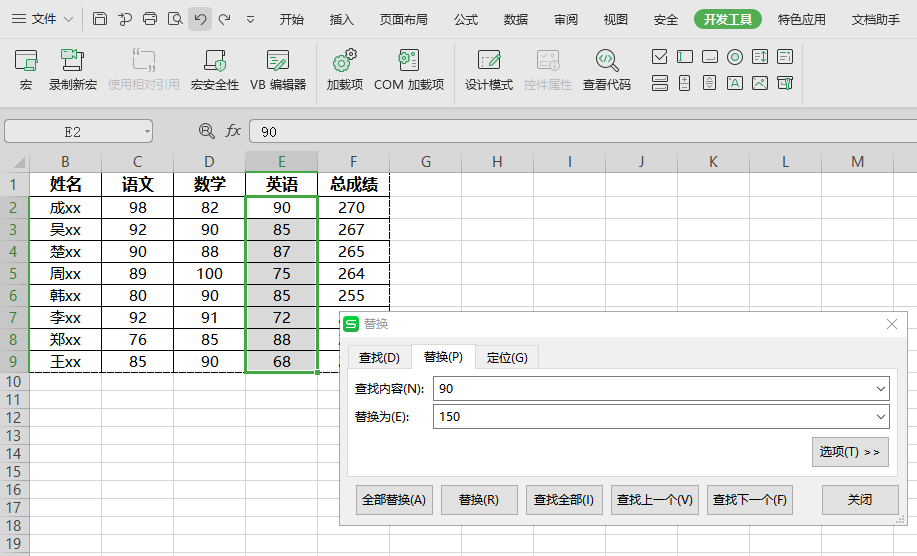
Task: Open the 公式 ribbon tab
Action: [465, 19]
